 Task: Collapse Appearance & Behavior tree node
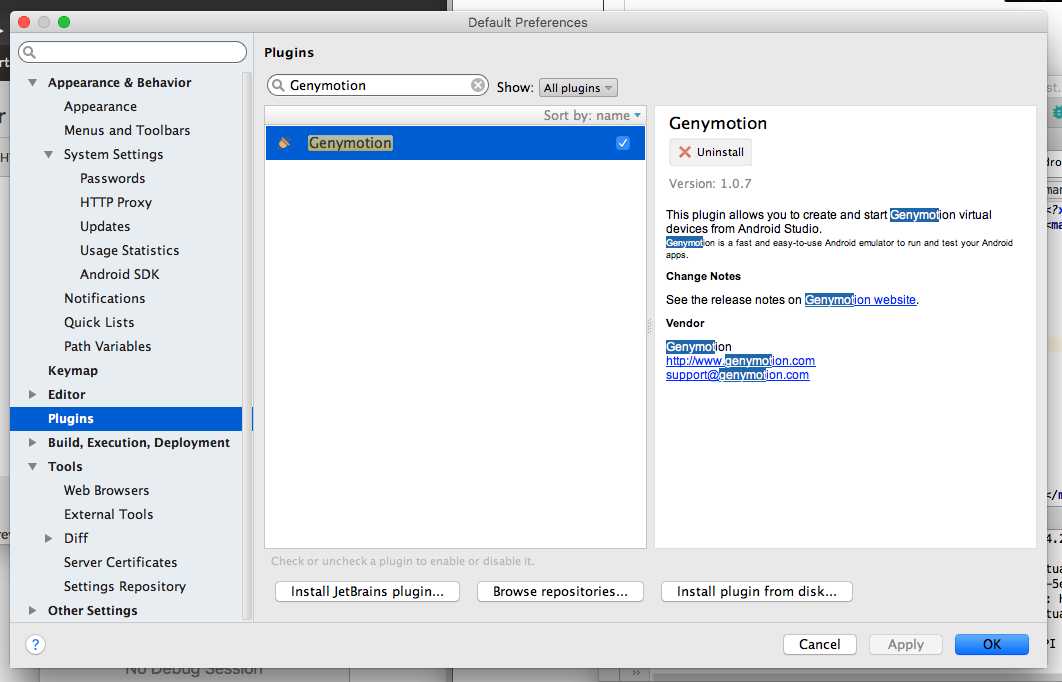pyautogui.click(x=32, y=83)
